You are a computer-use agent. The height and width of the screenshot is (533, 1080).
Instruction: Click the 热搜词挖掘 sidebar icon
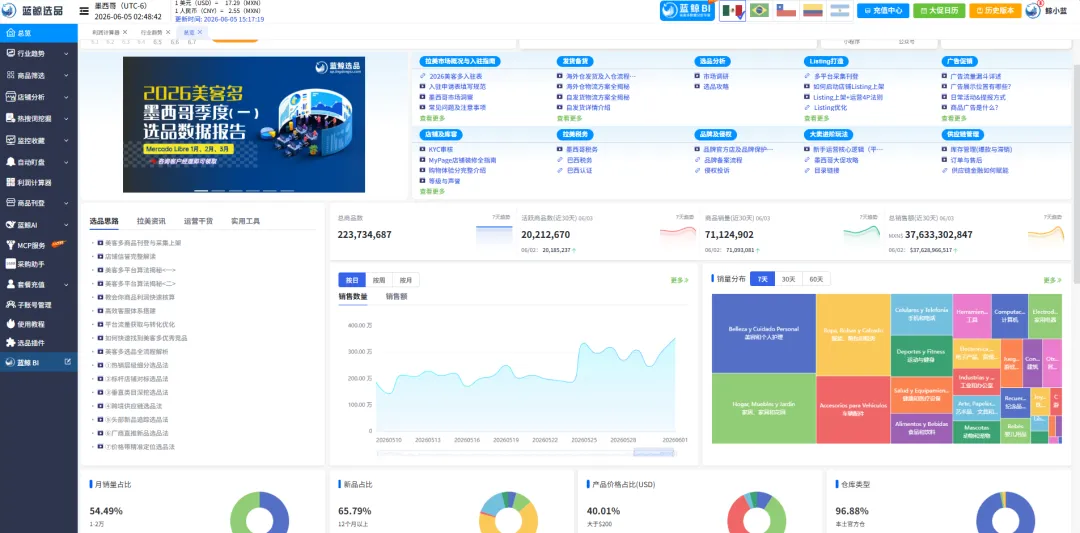click(10, 118)
